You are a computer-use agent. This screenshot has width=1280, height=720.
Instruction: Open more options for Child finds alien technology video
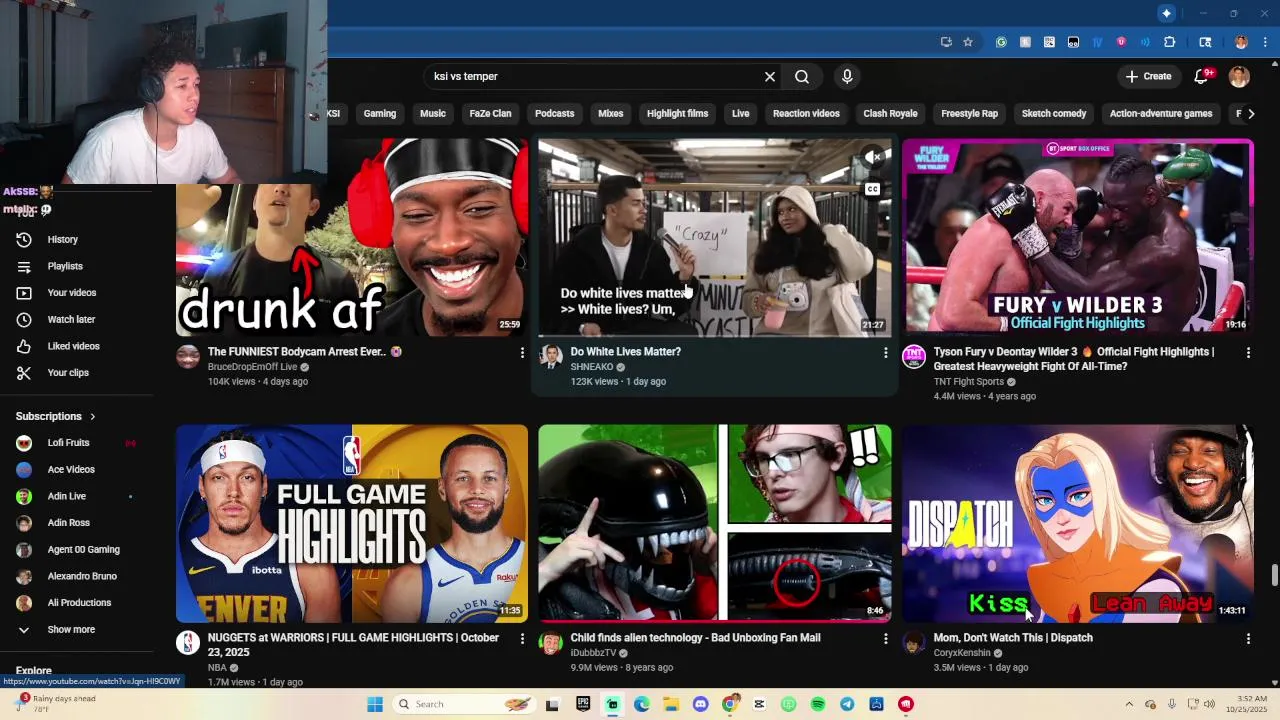885,638
